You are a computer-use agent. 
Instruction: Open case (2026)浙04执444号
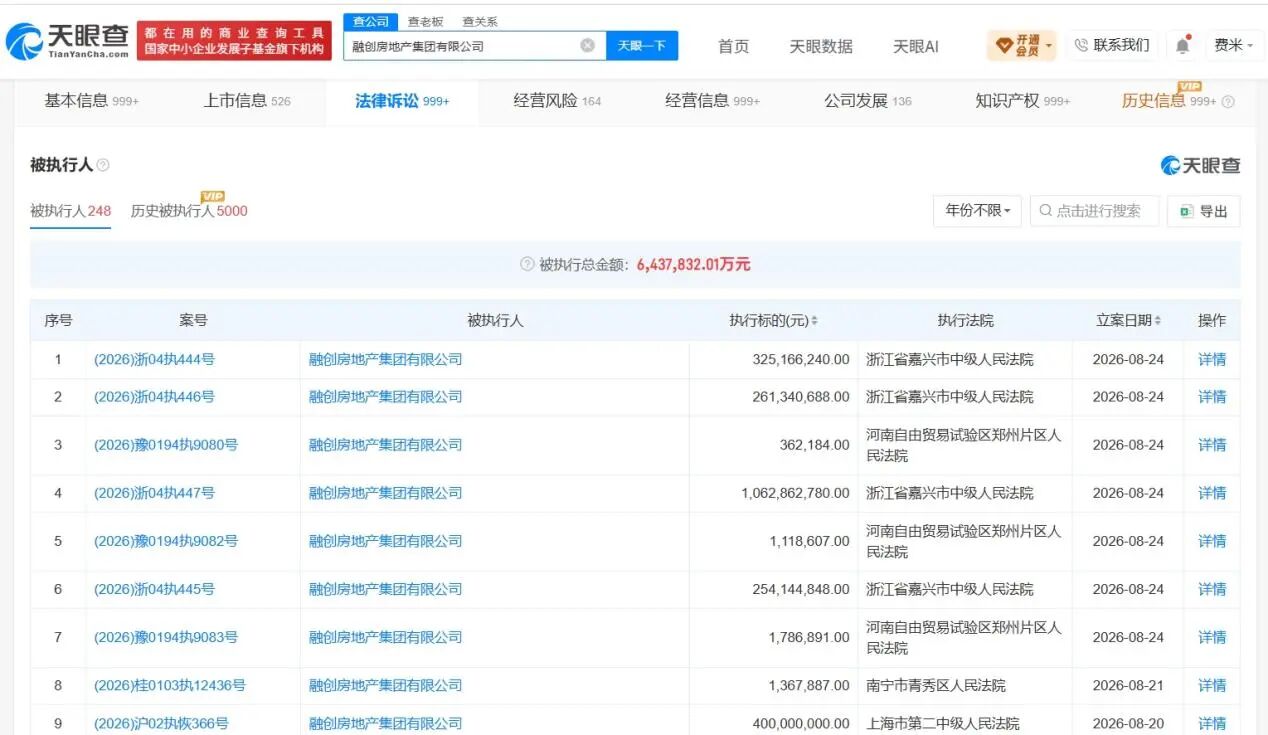[x=154, y=359]
